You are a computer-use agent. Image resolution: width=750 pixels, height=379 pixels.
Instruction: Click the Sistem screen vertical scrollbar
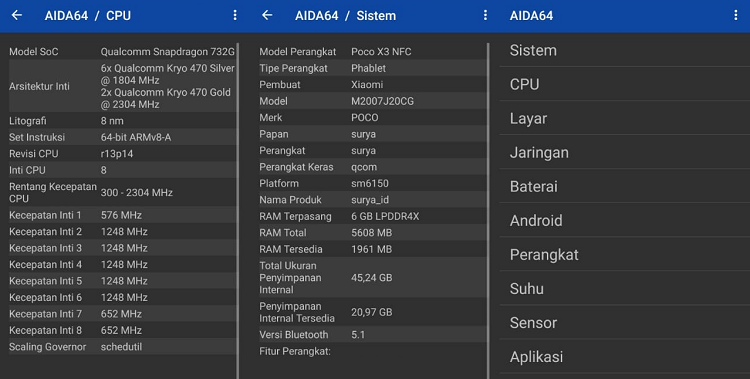[x=488, y=211]
